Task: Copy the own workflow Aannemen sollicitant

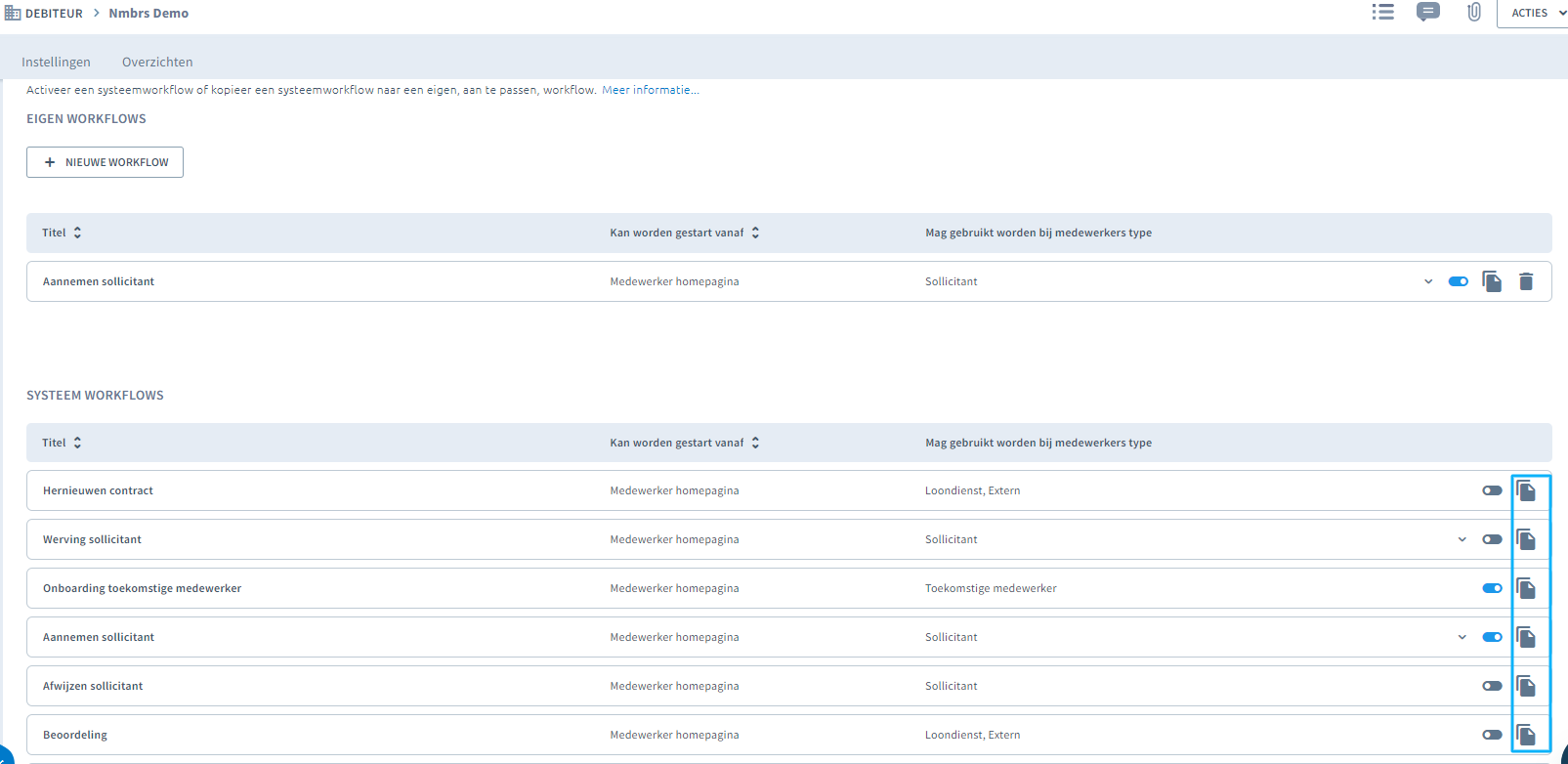Action: [x=1492, y=281]
